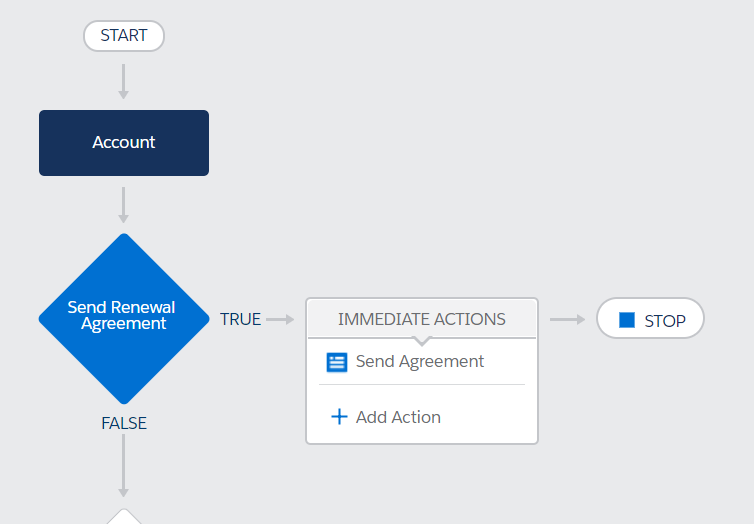Select the STOP label text
This screenshot has width=754, height=524.
pos(665,321)
